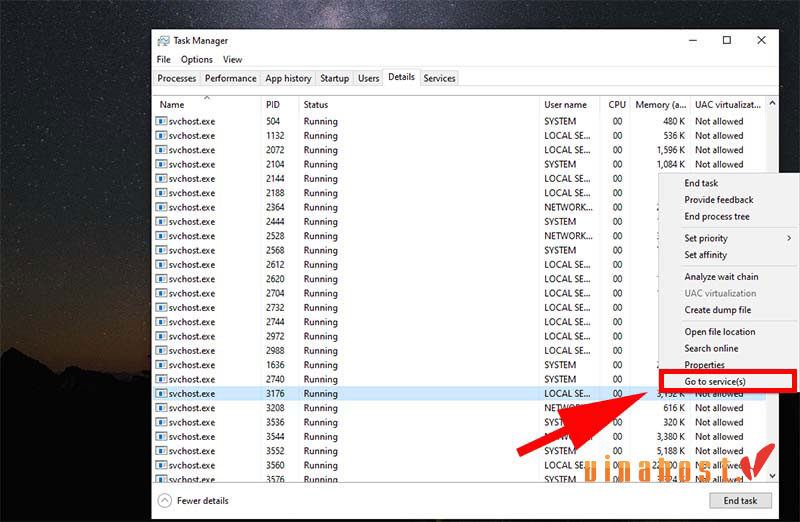This screenshot has height=522, width=800.
Task: Sort list by the CPU column header
Action: point(615,105)
